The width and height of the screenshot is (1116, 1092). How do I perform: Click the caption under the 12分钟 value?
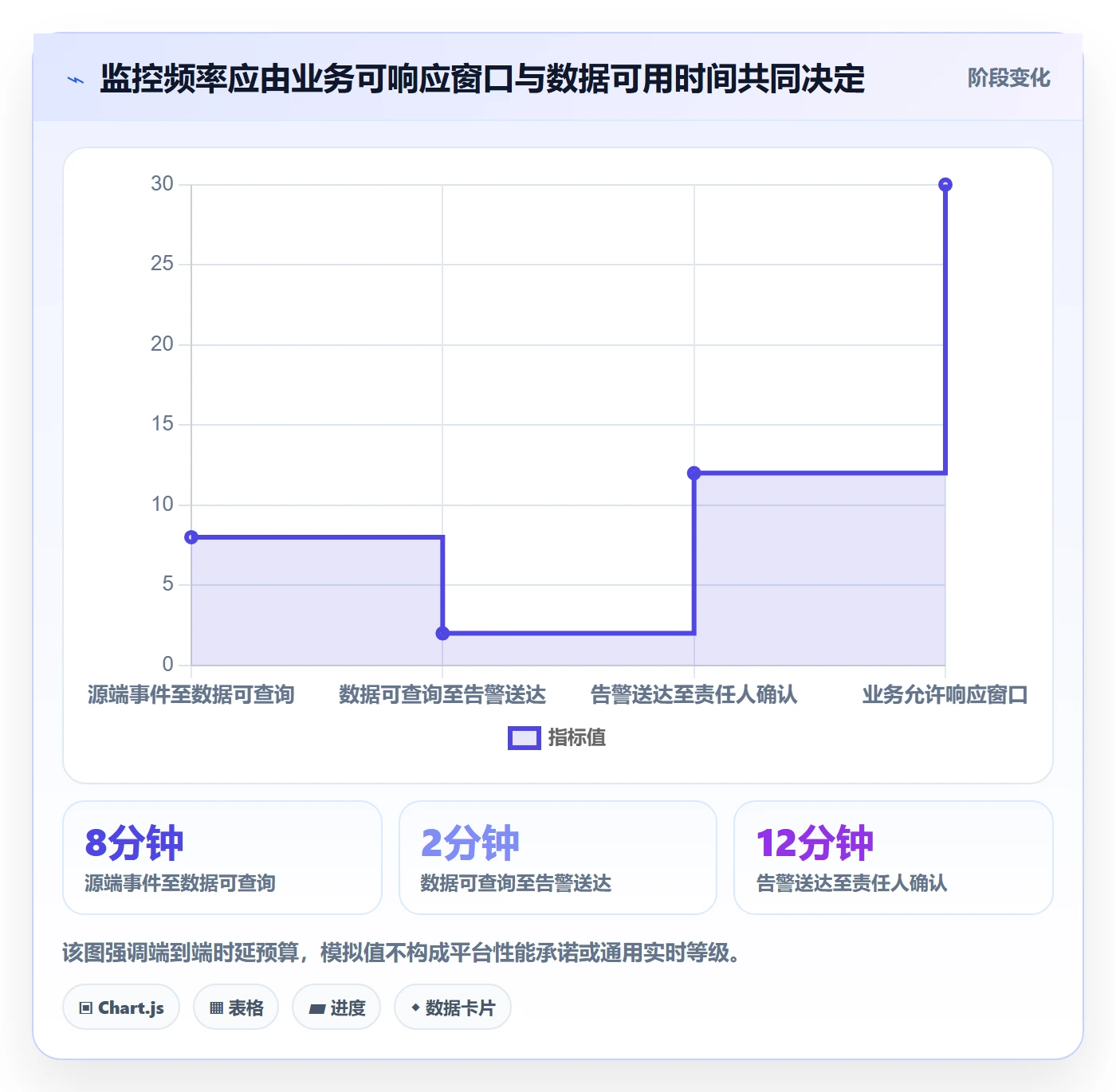tap(851, 883)
